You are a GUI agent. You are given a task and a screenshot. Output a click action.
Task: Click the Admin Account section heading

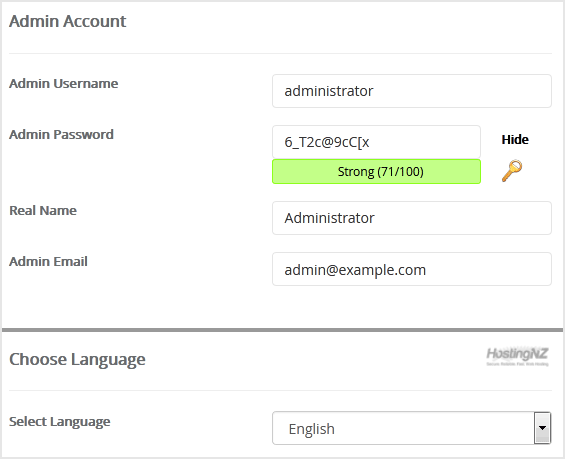(67, 21)
